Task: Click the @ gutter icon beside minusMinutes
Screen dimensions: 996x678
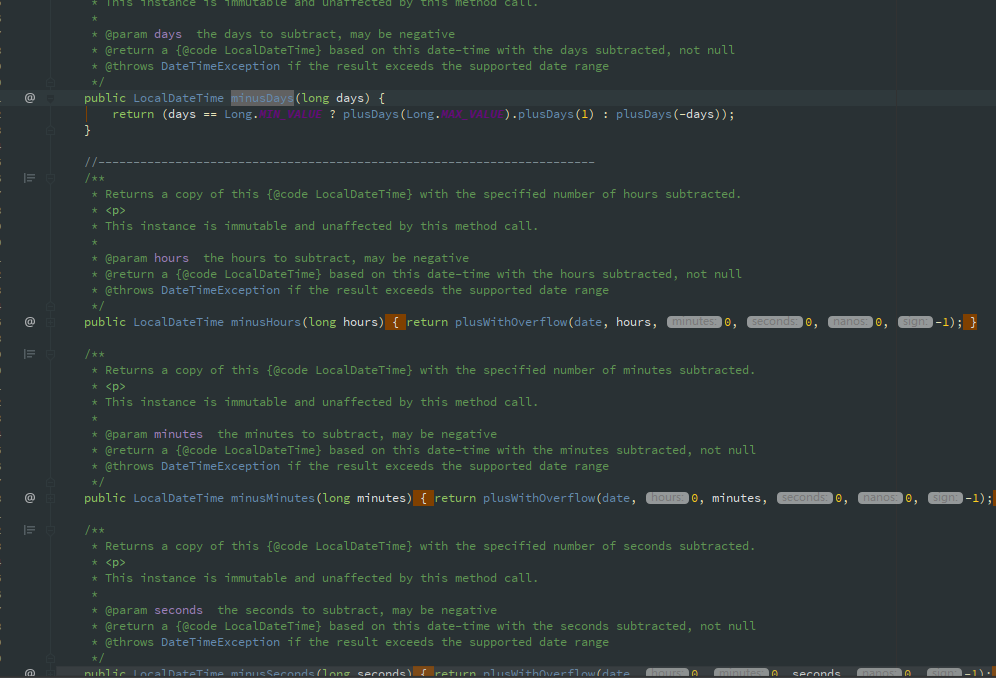Action: coord(30,498)
